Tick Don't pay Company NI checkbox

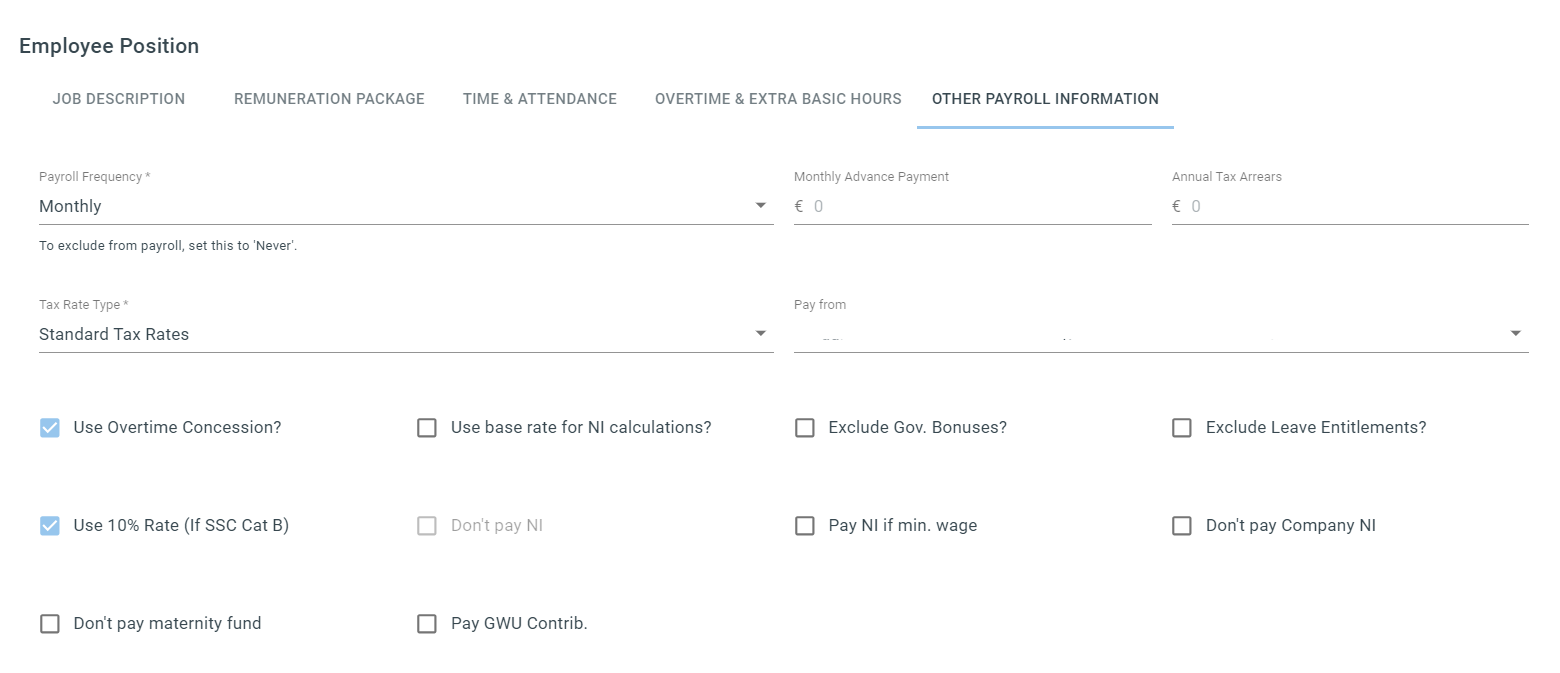(x=1182, y=526)
